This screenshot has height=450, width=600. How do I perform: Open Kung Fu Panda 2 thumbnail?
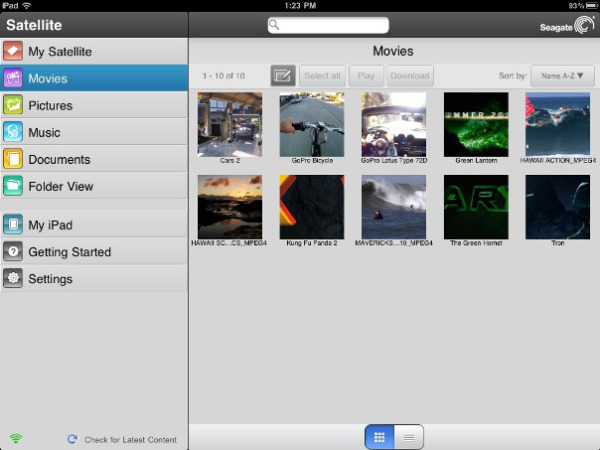pos(312,207)
